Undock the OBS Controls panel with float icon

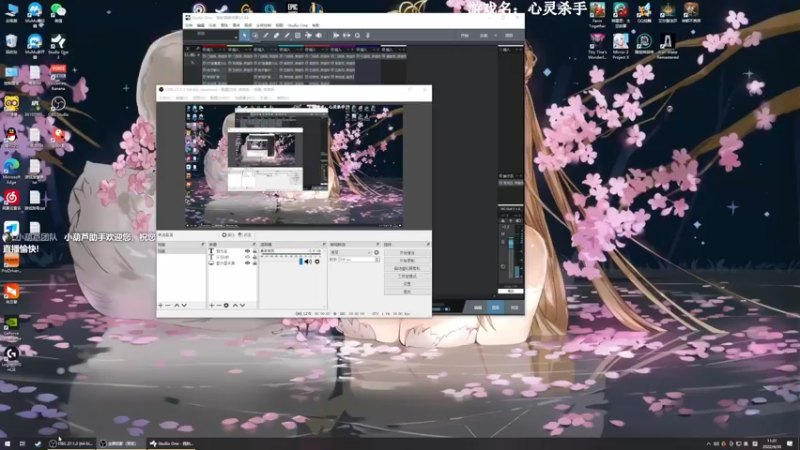tap(428, 244)
